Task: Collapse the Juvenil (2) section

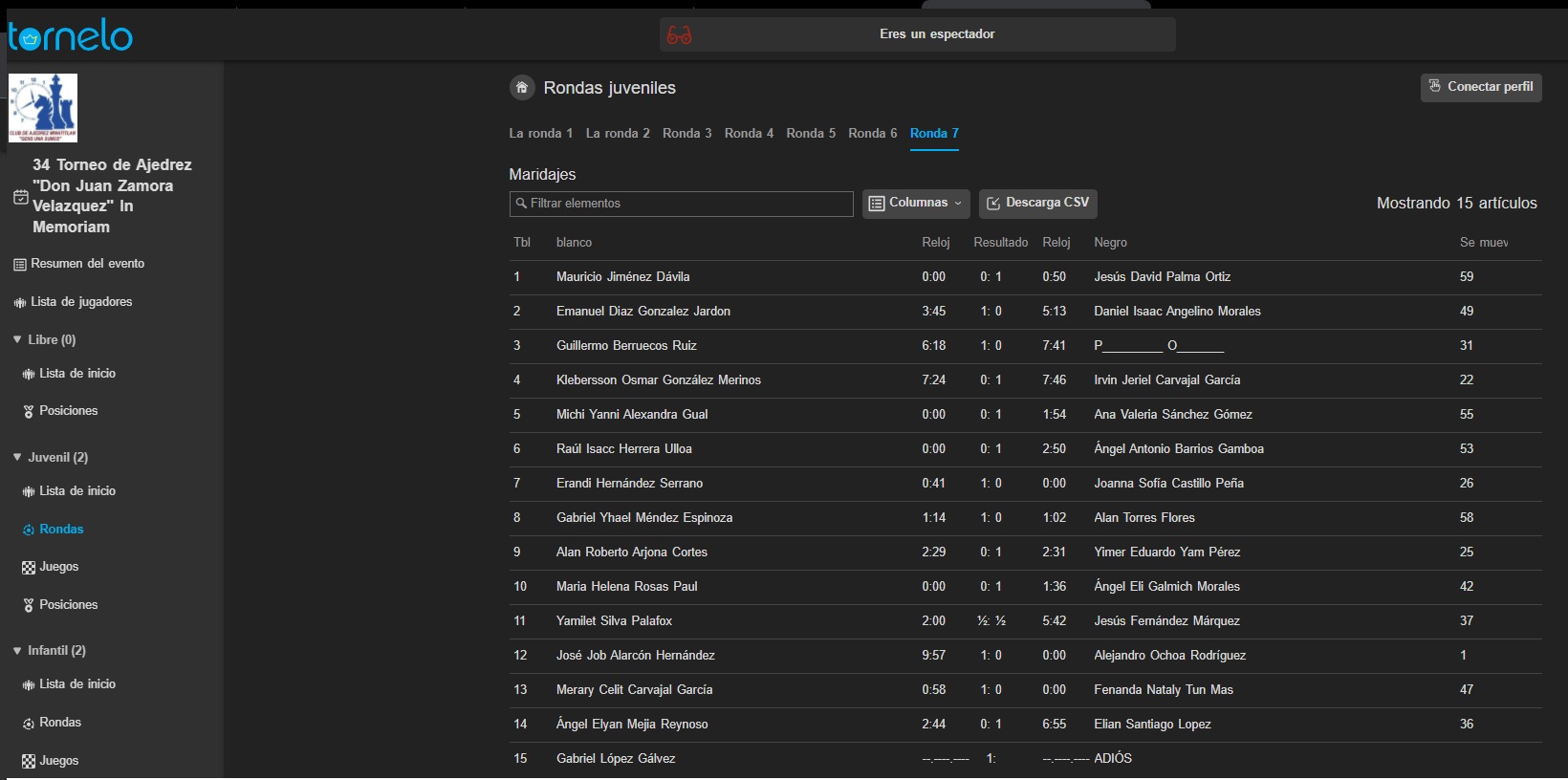Action: (x=17, y=457)
